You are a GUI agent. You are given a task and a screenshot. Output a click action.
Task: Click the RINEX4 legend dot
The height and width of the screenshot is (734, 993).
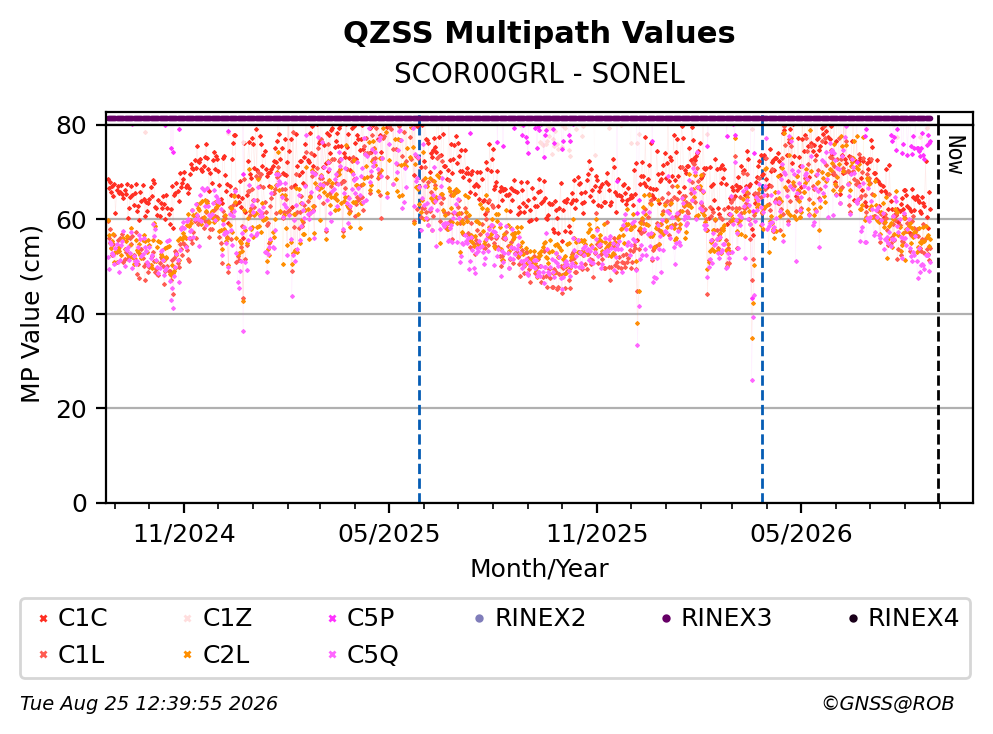(x=853, y=619)
